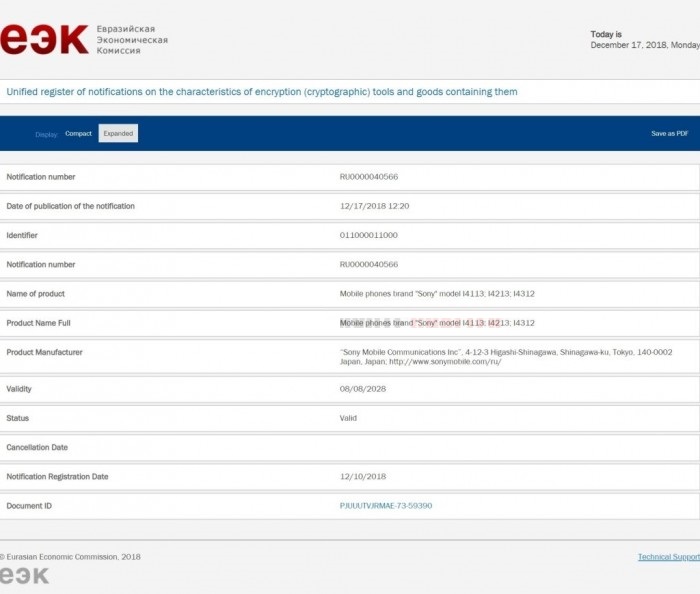Click registration date 12/10/2018

pos(362,477)
